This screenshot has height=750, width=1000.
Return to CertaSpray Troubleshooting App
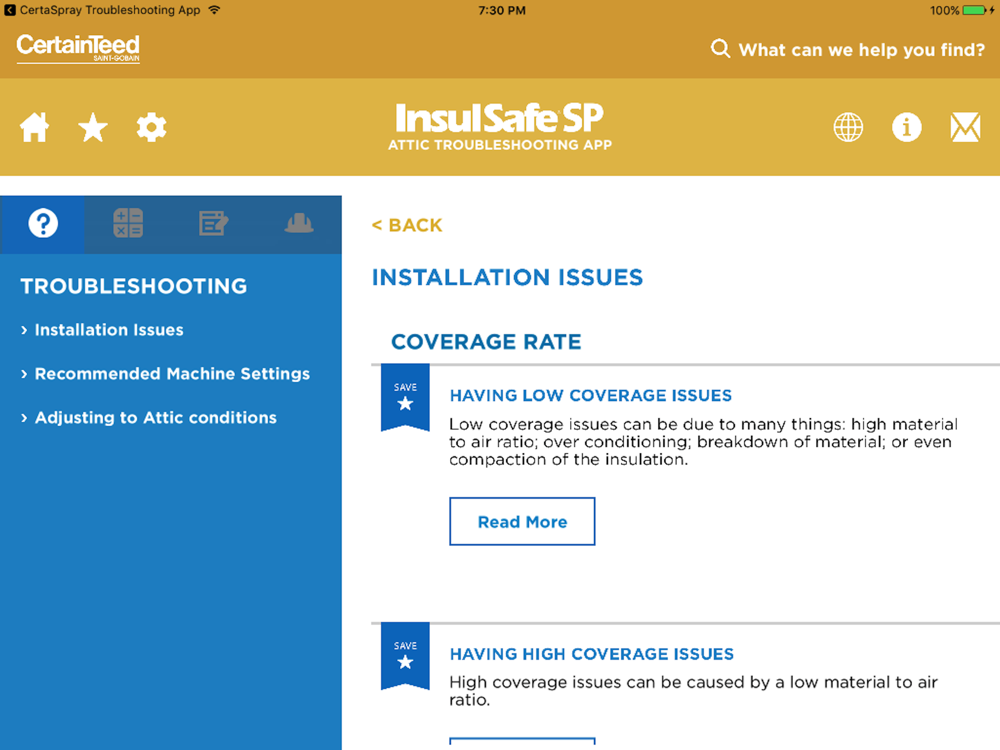[102, 10]
